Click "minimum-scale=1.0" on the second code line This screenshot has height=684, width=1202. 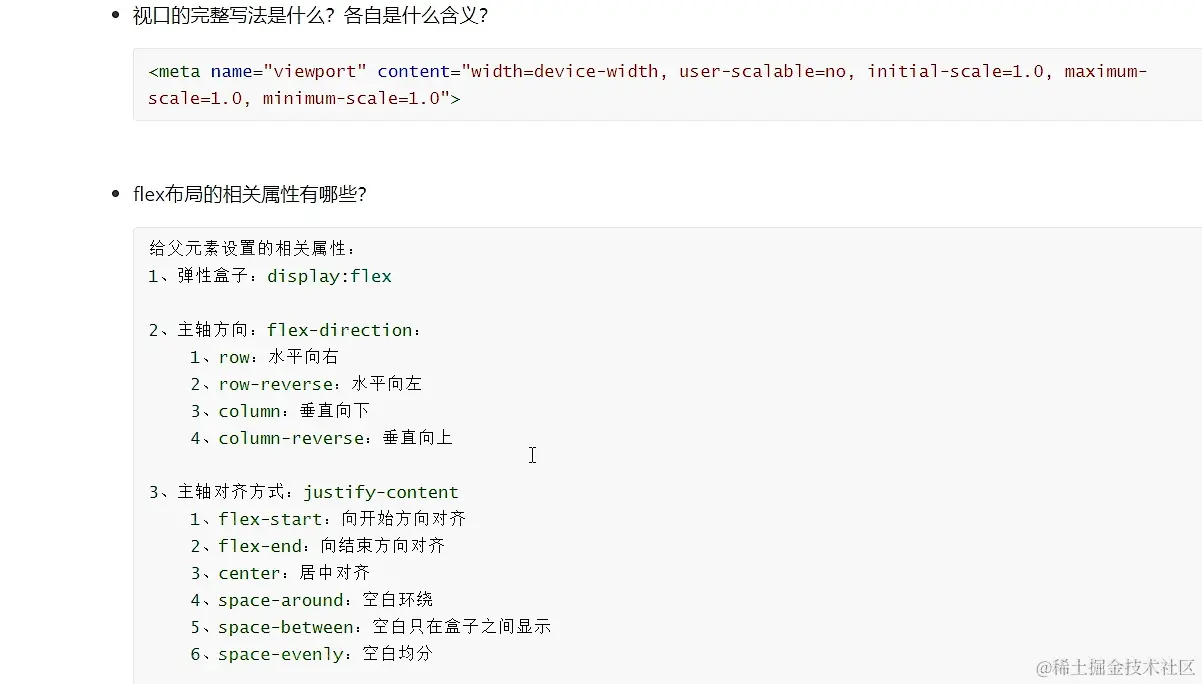click(351, 99)
